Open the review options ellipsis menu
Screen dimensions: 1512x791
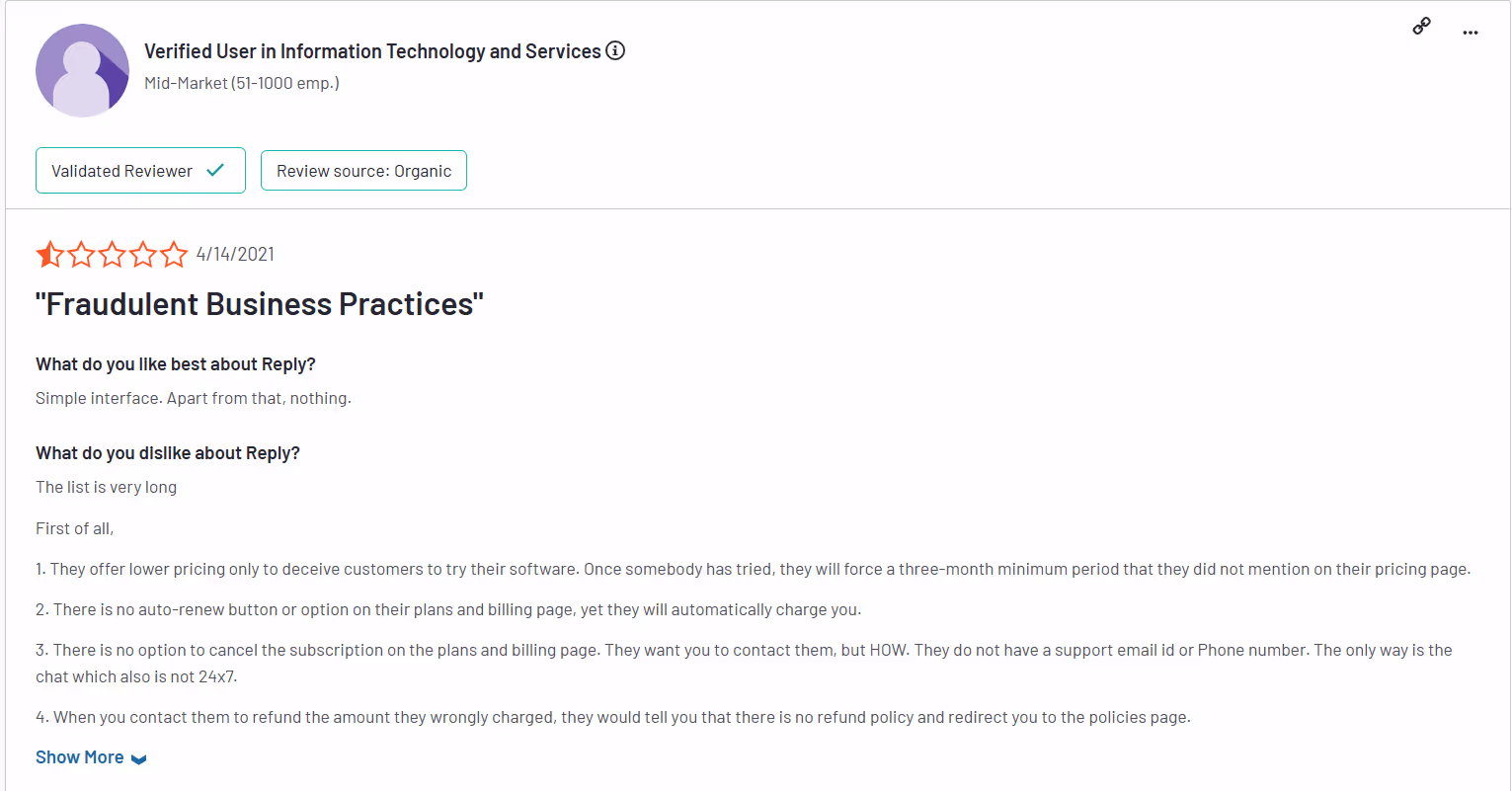(1471, 33)
